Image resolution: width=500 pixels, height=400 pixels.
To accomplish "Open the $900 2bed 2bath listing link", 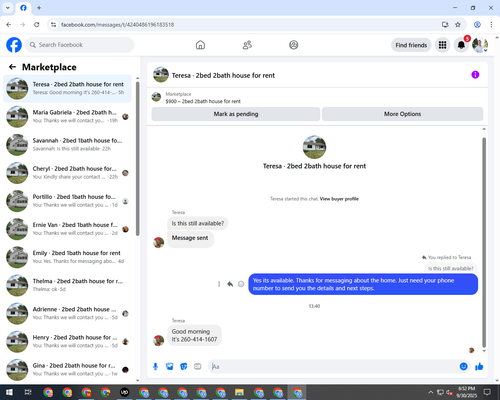I will point(203,101).
